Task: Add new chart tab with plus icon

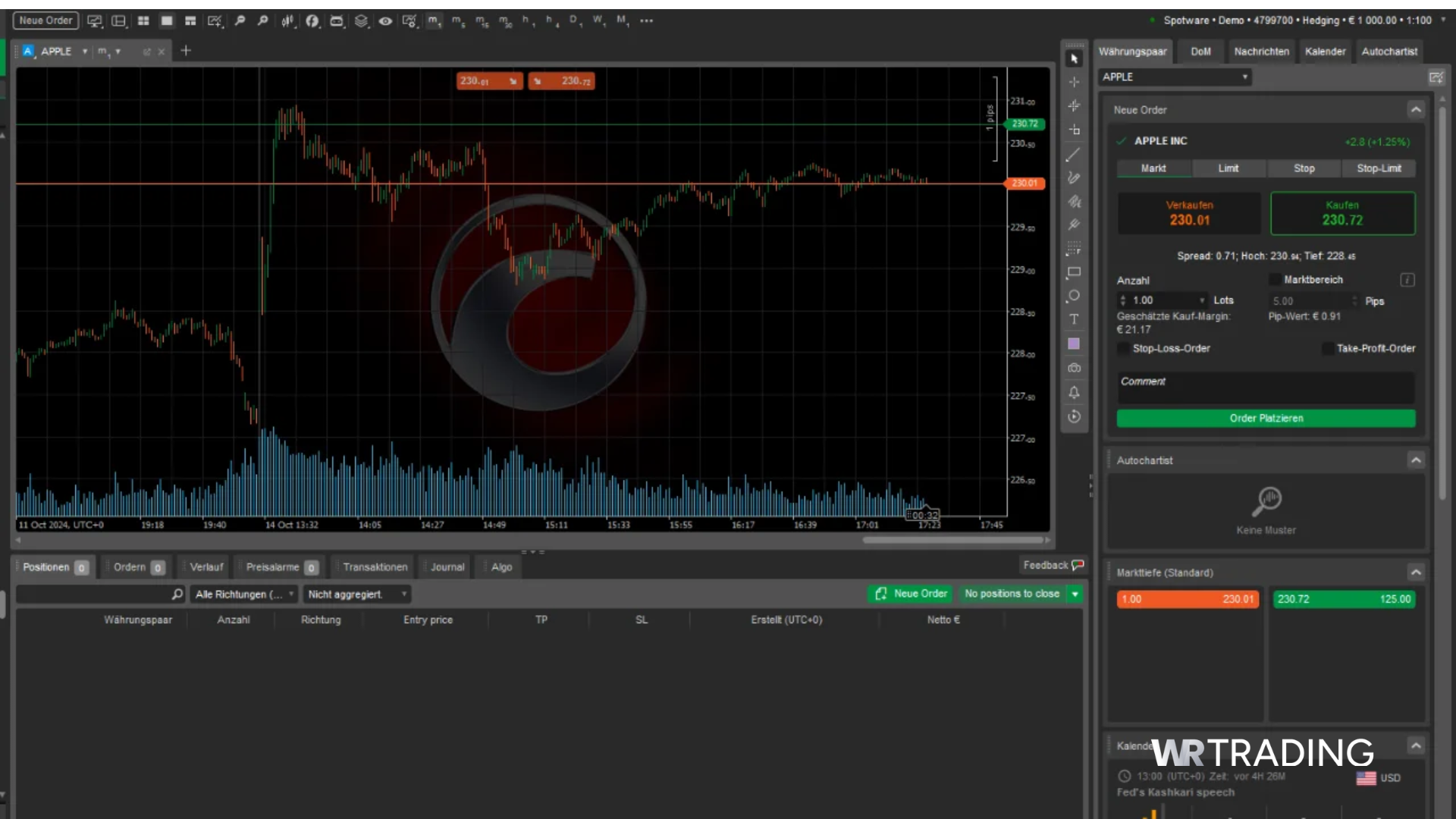Action: click(186, 51)
